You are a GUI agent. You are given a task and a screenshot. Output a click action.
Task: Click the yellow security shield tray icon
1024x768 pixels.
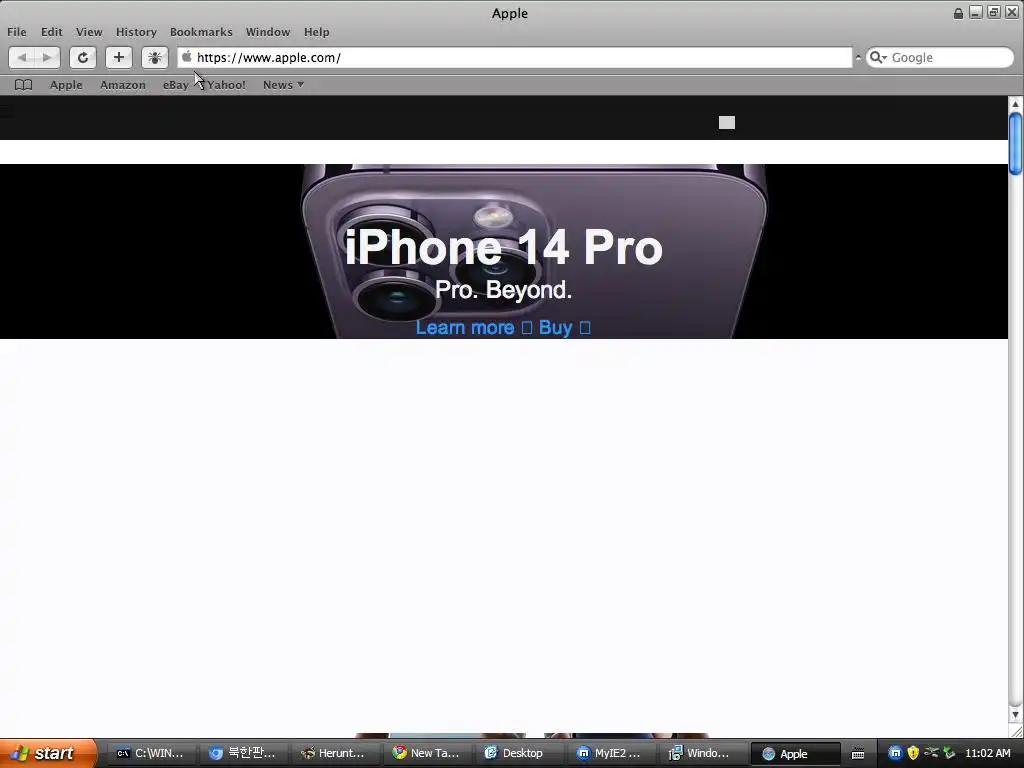coord(913,753)
